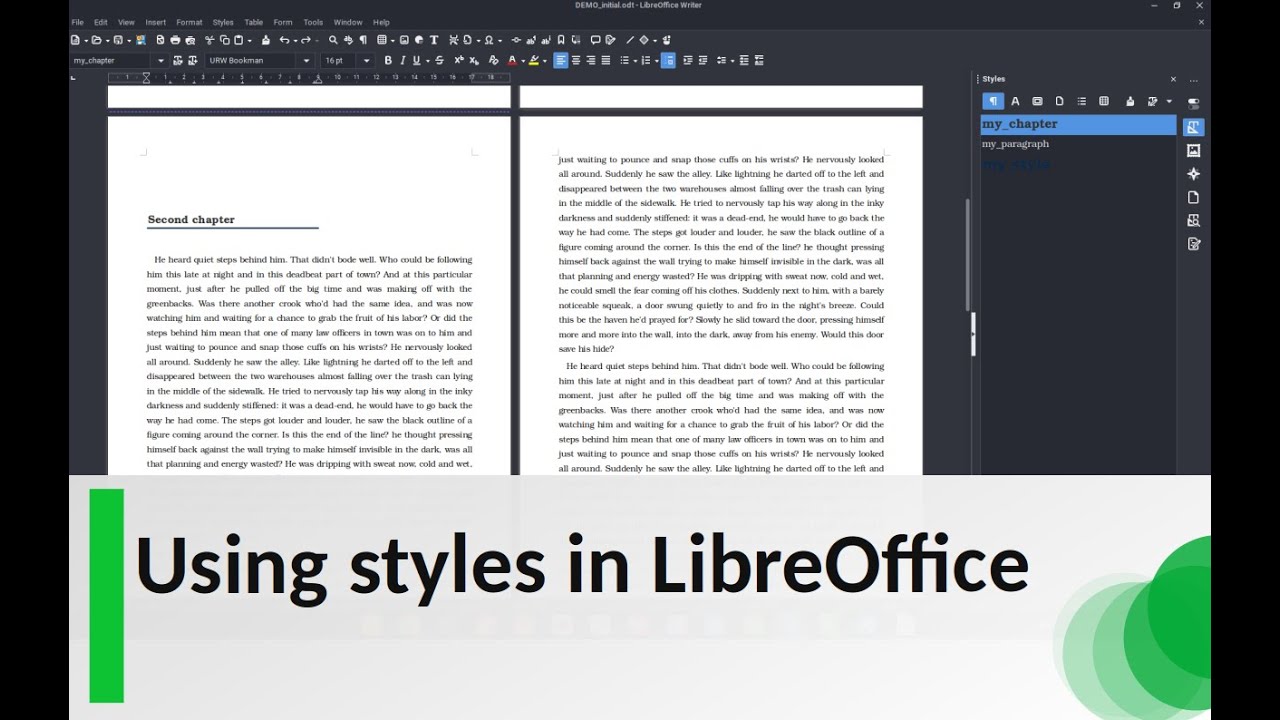Select my_chapter style in list
This screenshot has height=720, width=1280.
[1079, 125]
